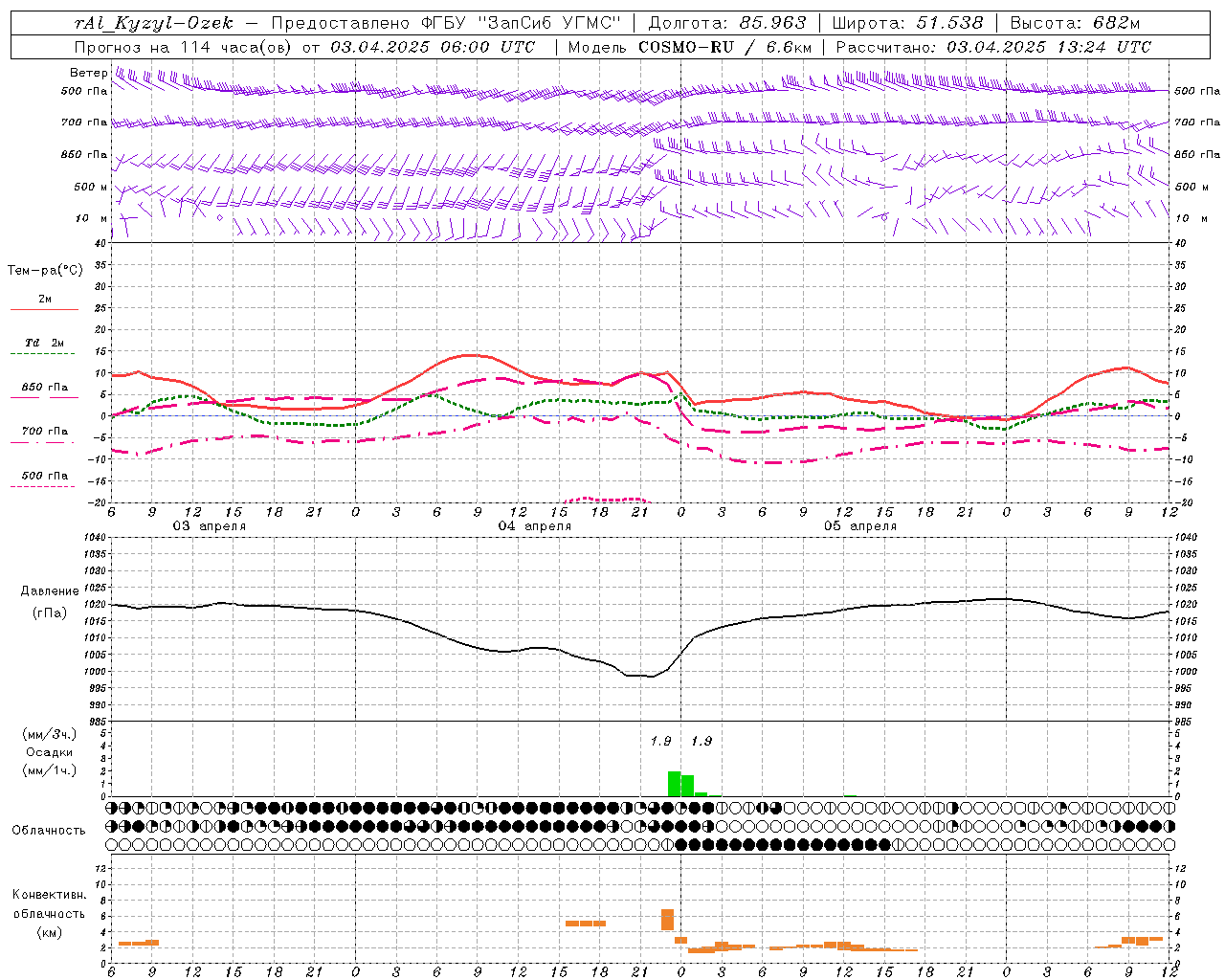Click the longitude value Долгота: 85.963
This screenshot has width=1225, height=980.
[727, 23]
